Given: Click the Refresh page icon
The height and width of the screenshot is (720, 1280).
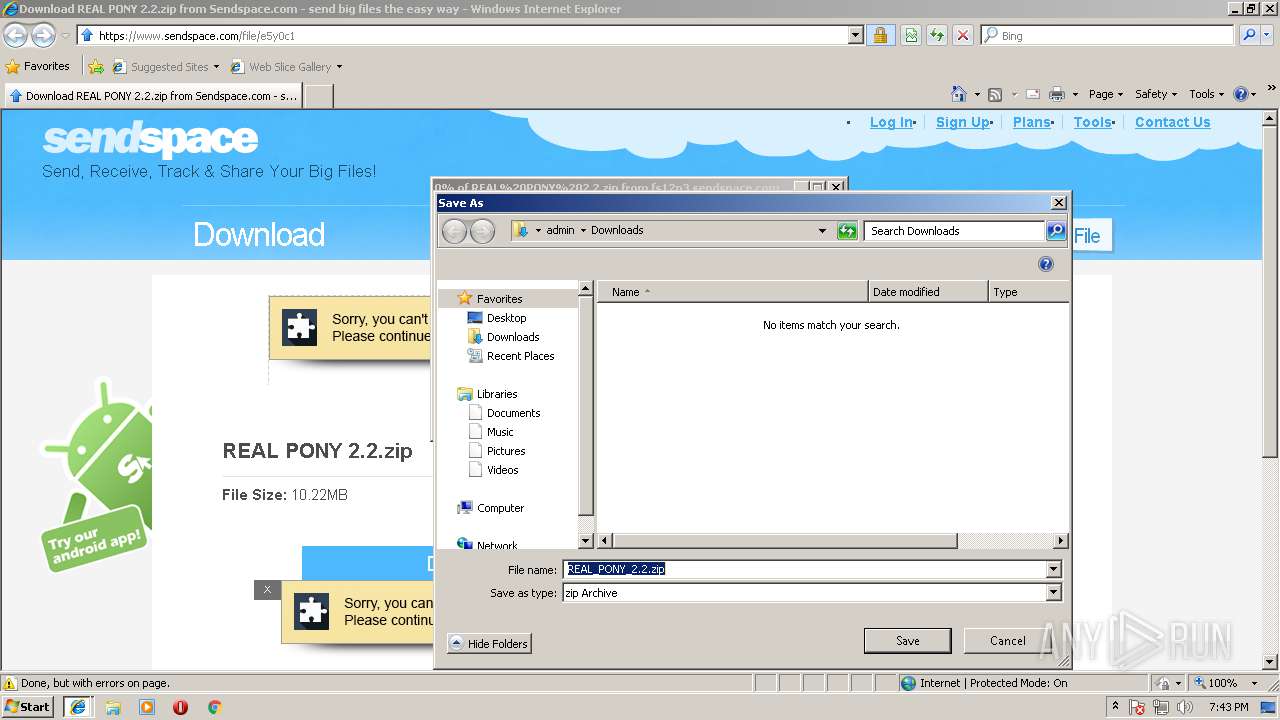Looking at the screenshot, I should 936,35.
